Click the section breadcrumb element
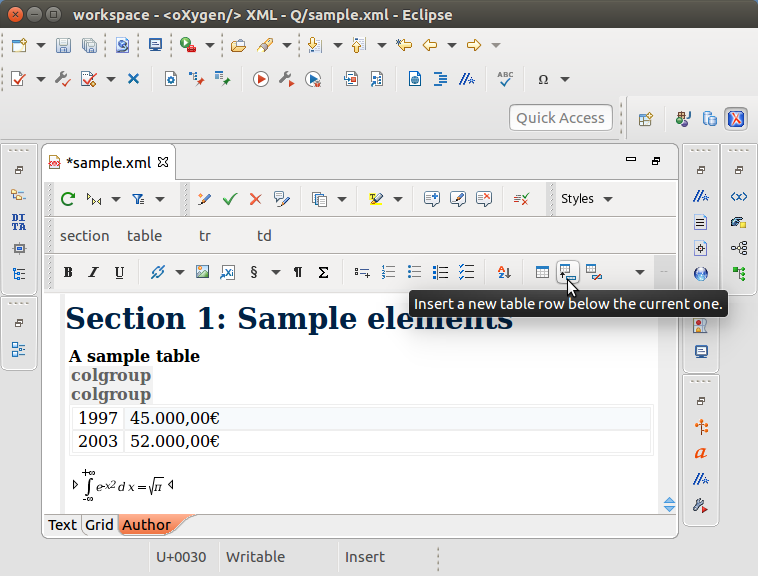 (x=85, y=236)
